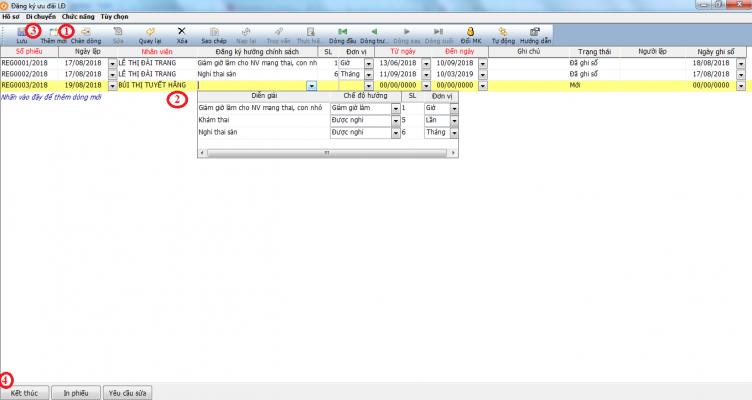Click the Trạng thái column header
Image resolution: width=752 pixels, height=400 pixels.
click(x=595, y=51)
